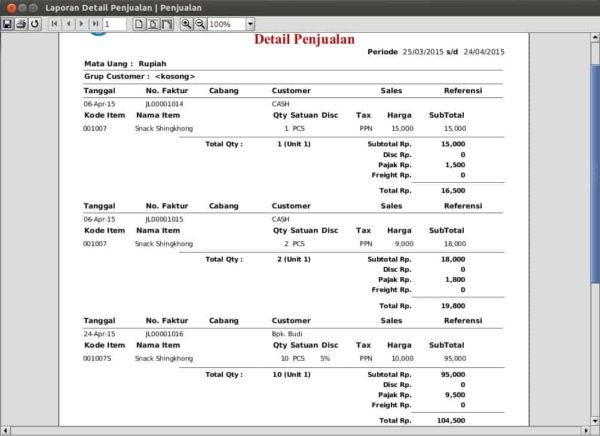Viewport: 600px width, 436px height.
Task: Reload the report with the refresh icon
Action: [x=35, y=23]
